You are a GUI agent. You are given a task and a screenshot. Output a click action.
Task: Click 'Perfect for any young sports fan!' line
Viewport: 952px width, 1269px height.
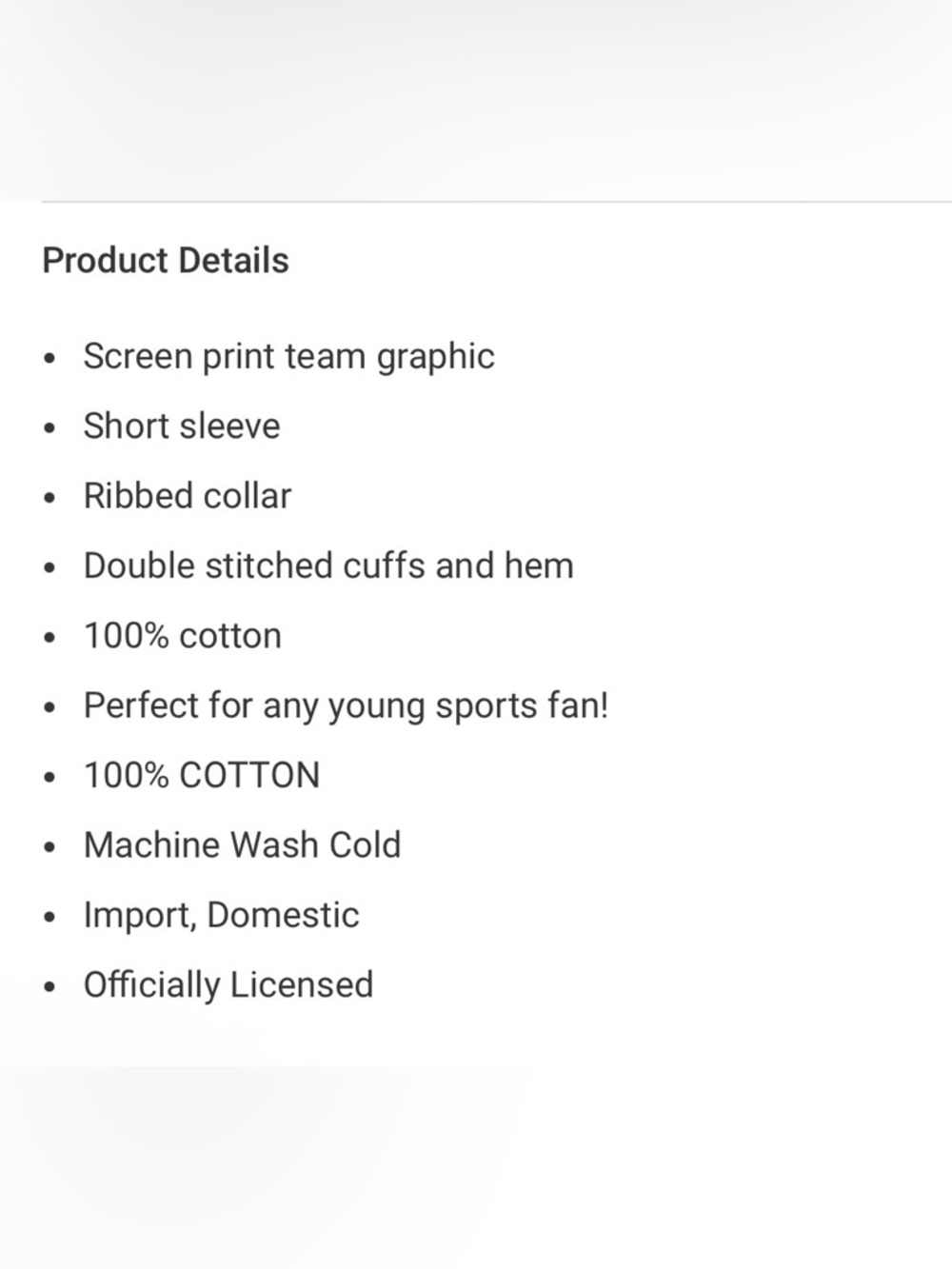[x=346, y=706]
